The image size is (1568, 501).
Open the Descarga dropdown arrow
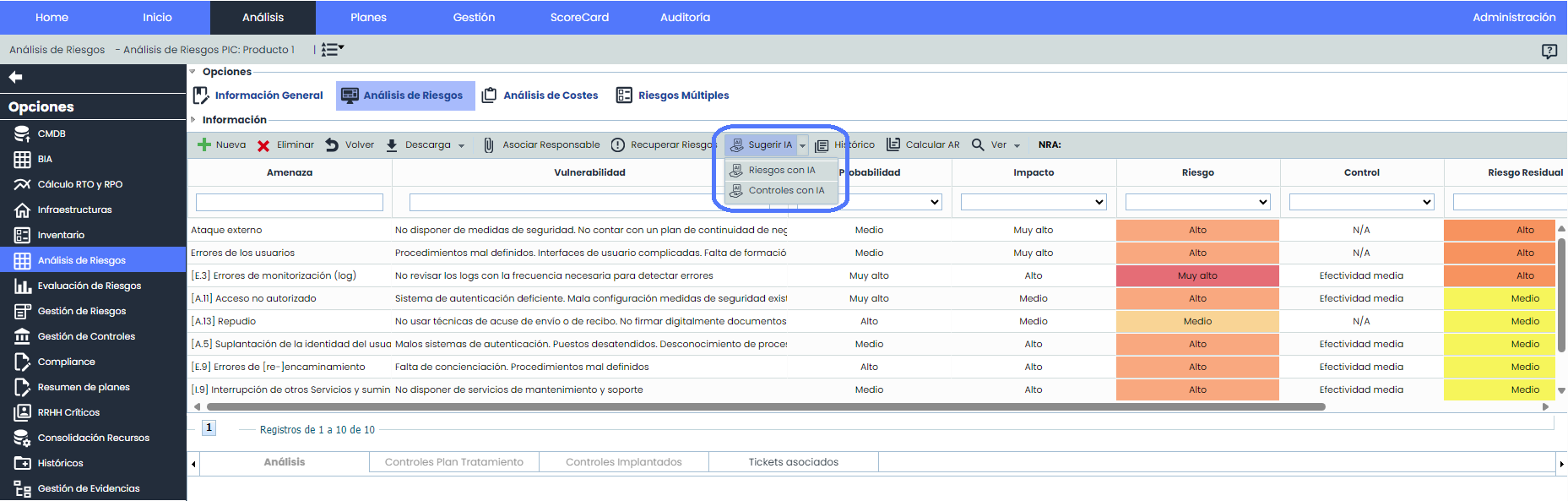tap(461, 146)
